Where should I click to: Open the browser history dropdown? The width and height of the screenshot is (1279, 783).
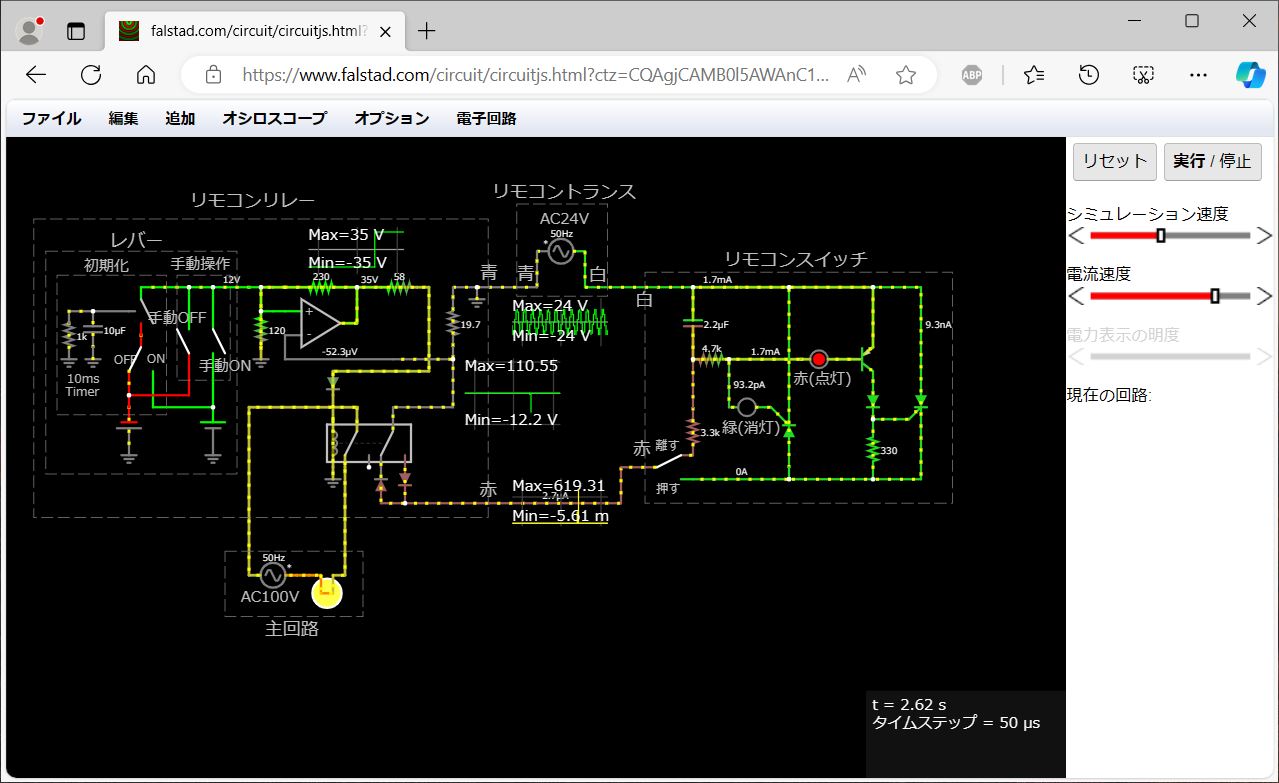coord(1088,75)
